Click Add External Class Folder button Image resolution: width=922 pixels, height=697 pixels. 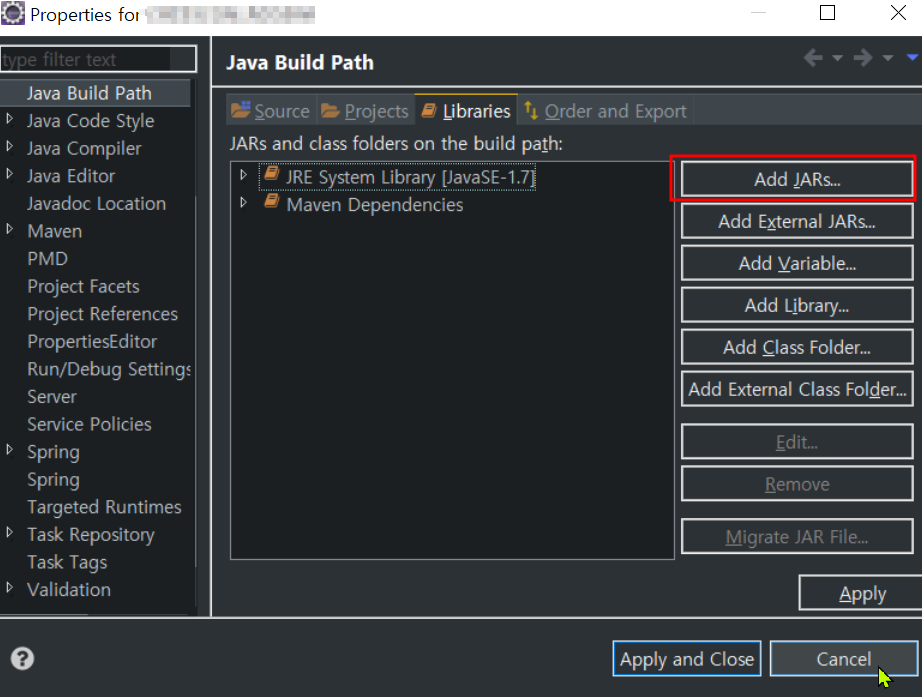point(797,389)
